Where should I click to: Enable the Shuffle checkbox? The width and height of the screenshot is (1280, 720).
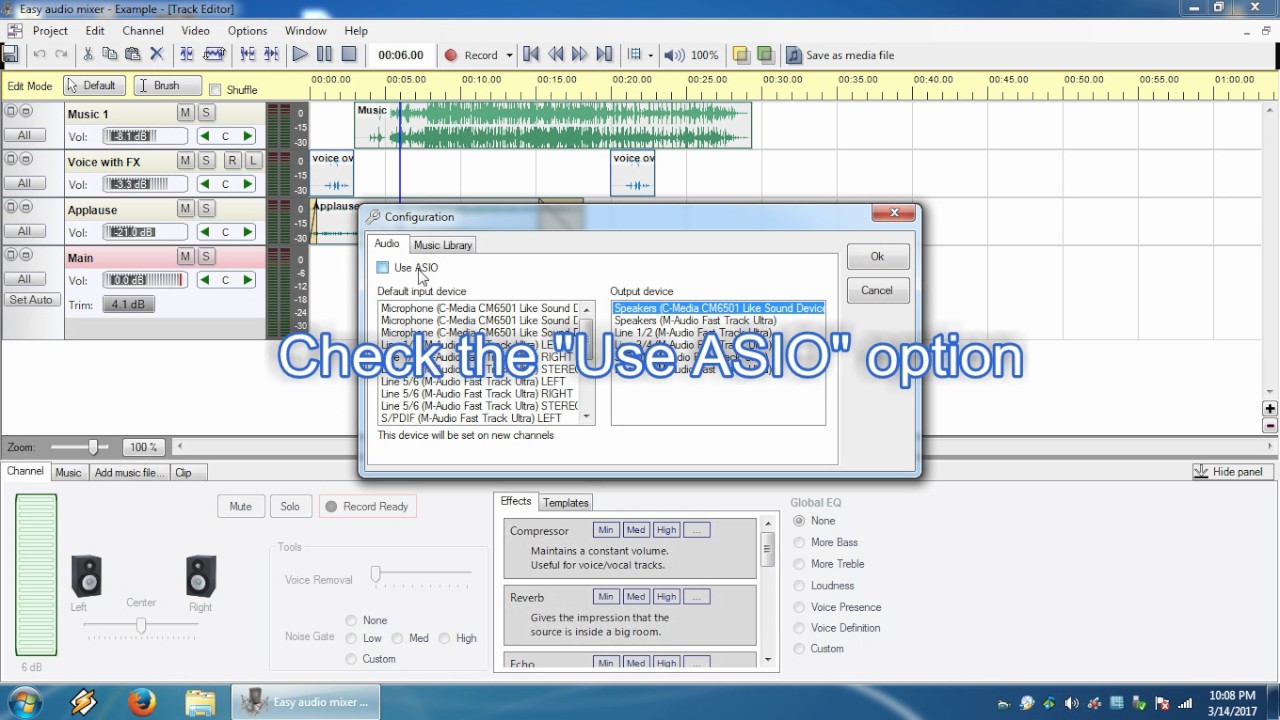[x=215, y=90]
